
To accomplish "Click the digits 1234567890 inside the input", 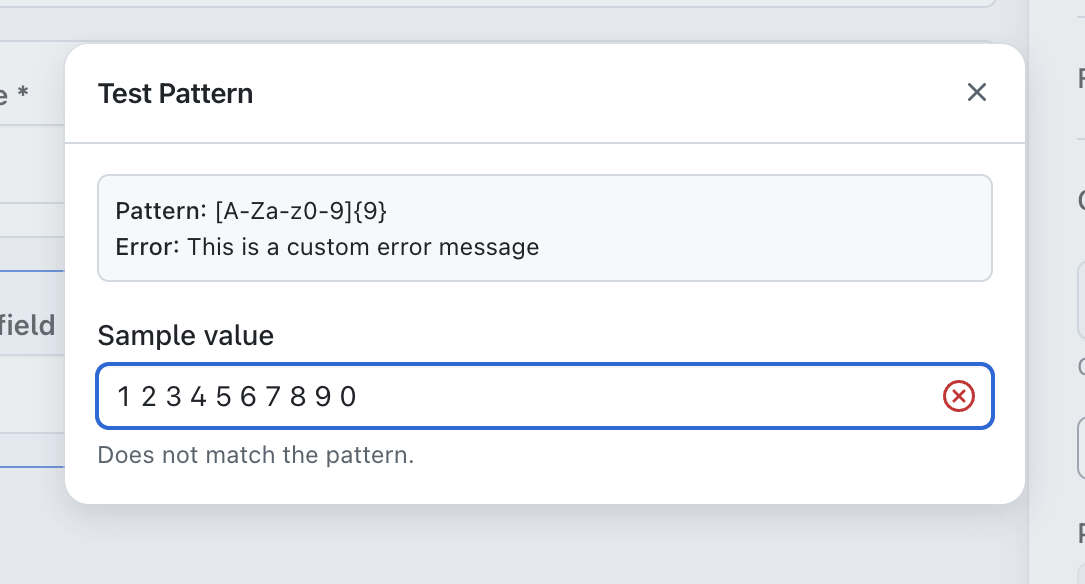I will click(x=237, y=397).
